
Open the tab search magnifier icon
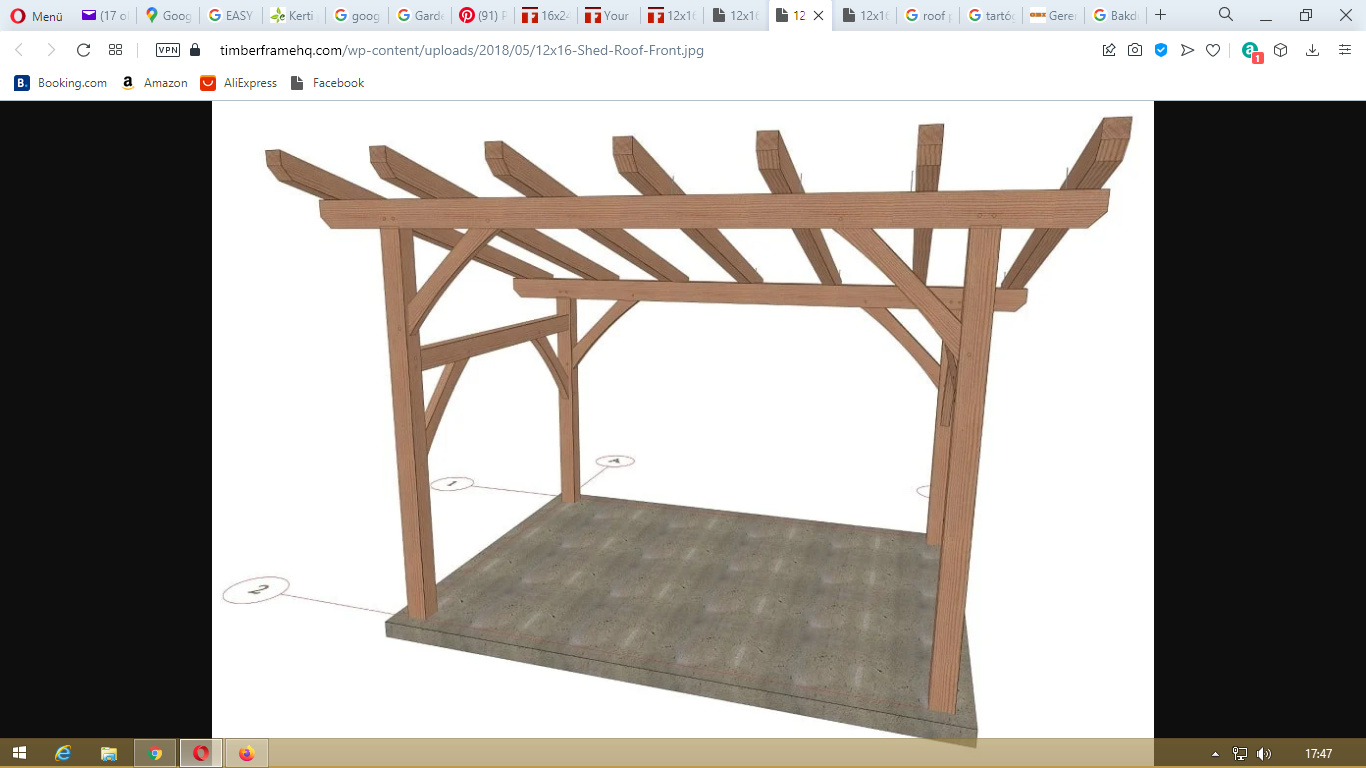tap(1226, 15)
